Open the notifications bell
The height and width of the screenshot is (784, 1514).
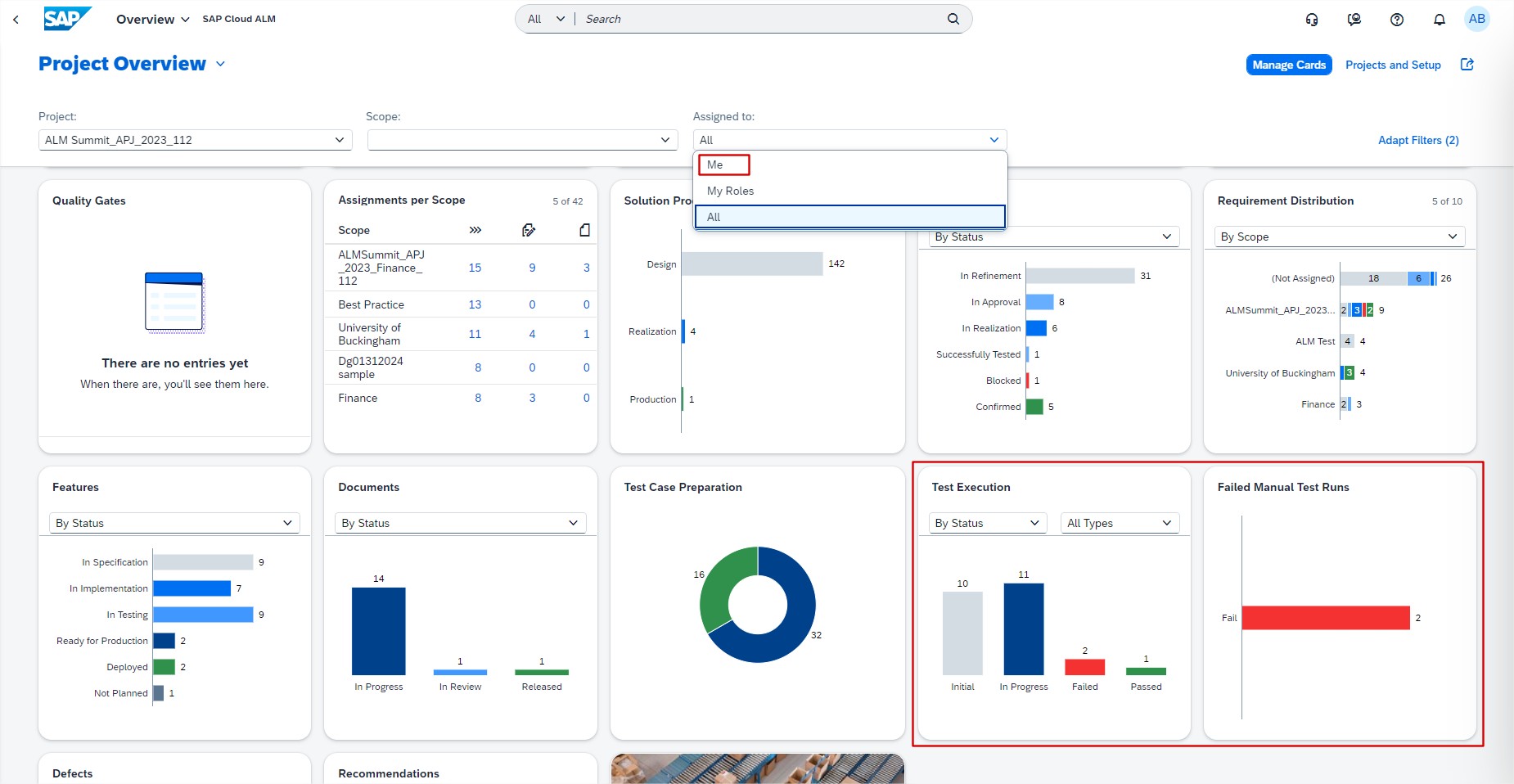point(1439,20)
